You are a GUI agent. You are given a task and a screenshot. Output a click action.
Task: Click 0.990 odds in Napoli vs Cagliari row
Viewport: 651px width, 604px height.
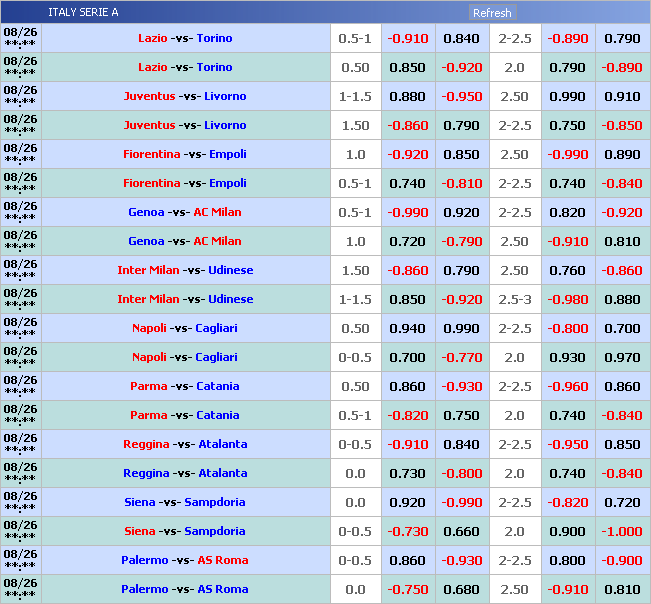coord(461,329)
